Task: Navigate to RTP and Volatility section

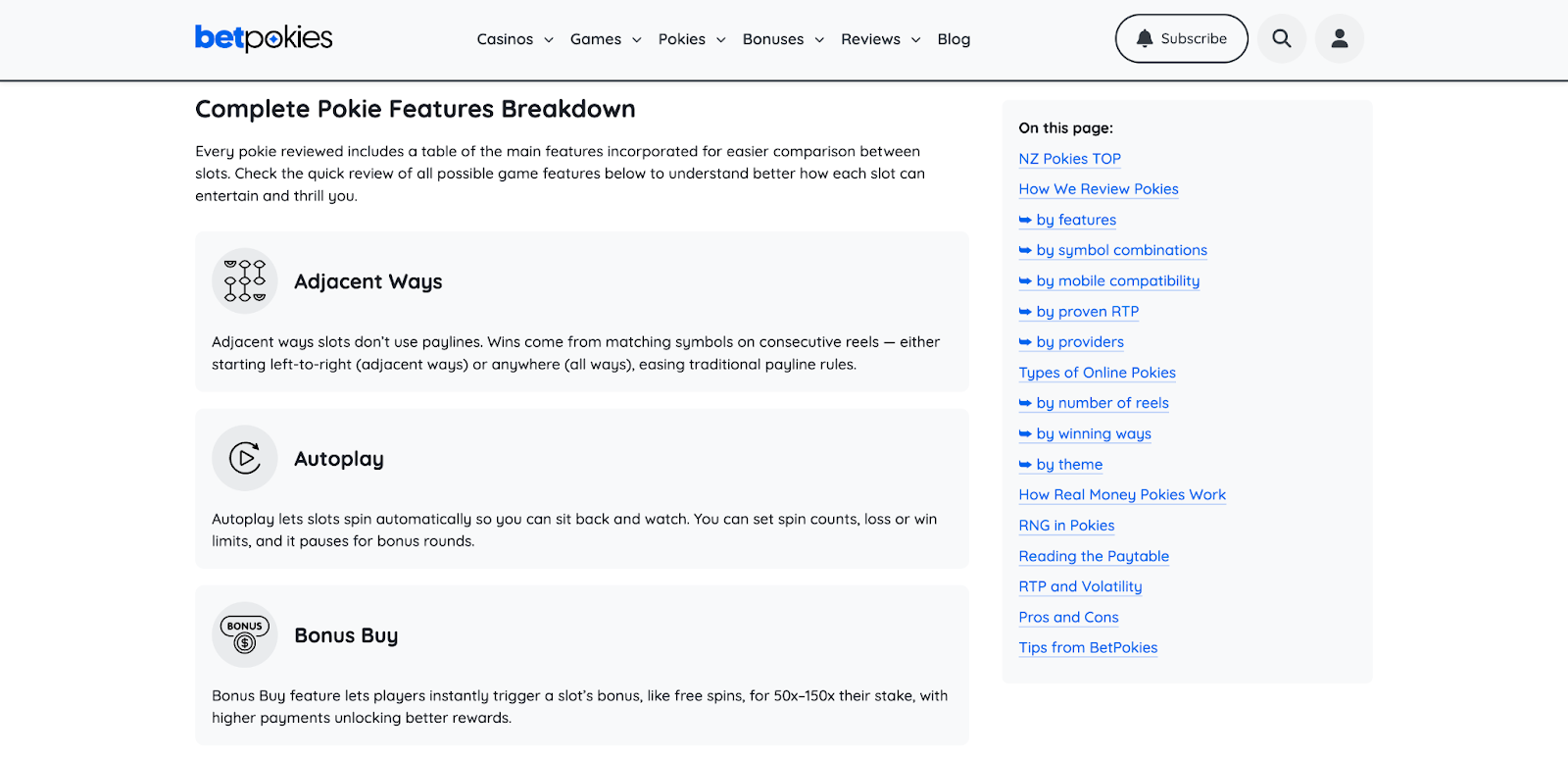Action: [x=1080, y=586]
